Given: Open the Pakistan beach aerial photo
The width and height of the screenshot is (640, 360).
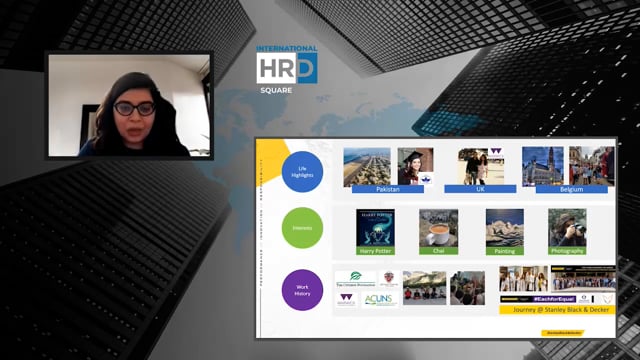Looking at the screenshot, I should 367,167.
